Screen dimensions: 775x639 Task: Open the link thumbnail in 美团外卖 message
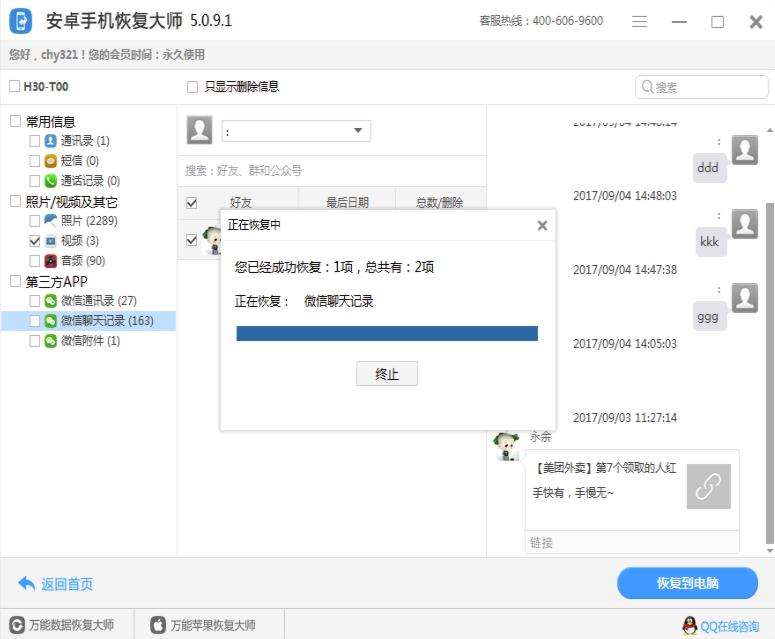coord(708,486)
